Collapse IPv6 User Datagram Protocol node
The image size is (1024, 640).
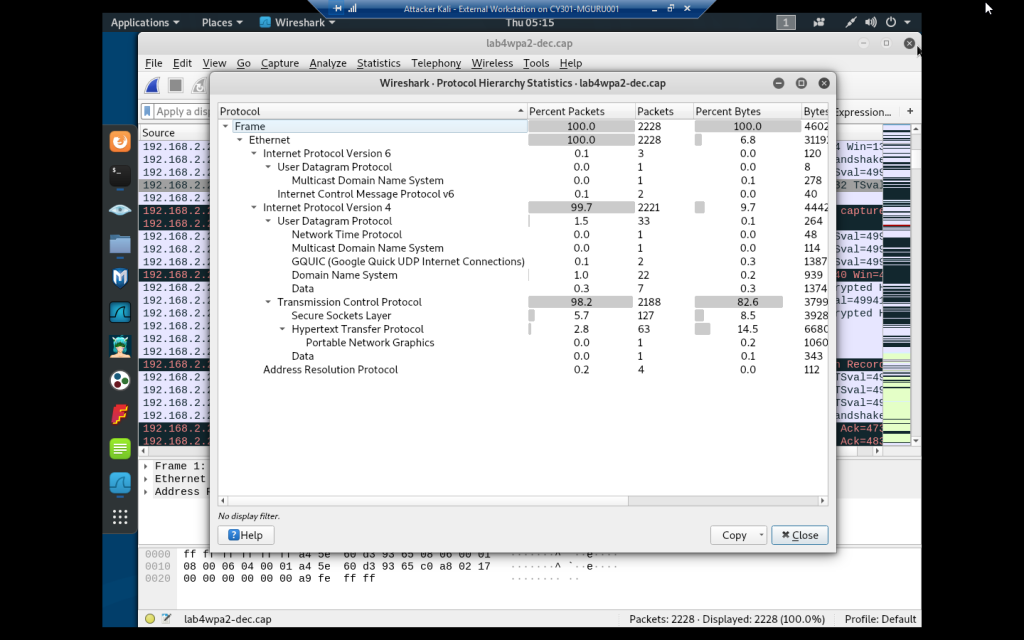coord(268,167)
